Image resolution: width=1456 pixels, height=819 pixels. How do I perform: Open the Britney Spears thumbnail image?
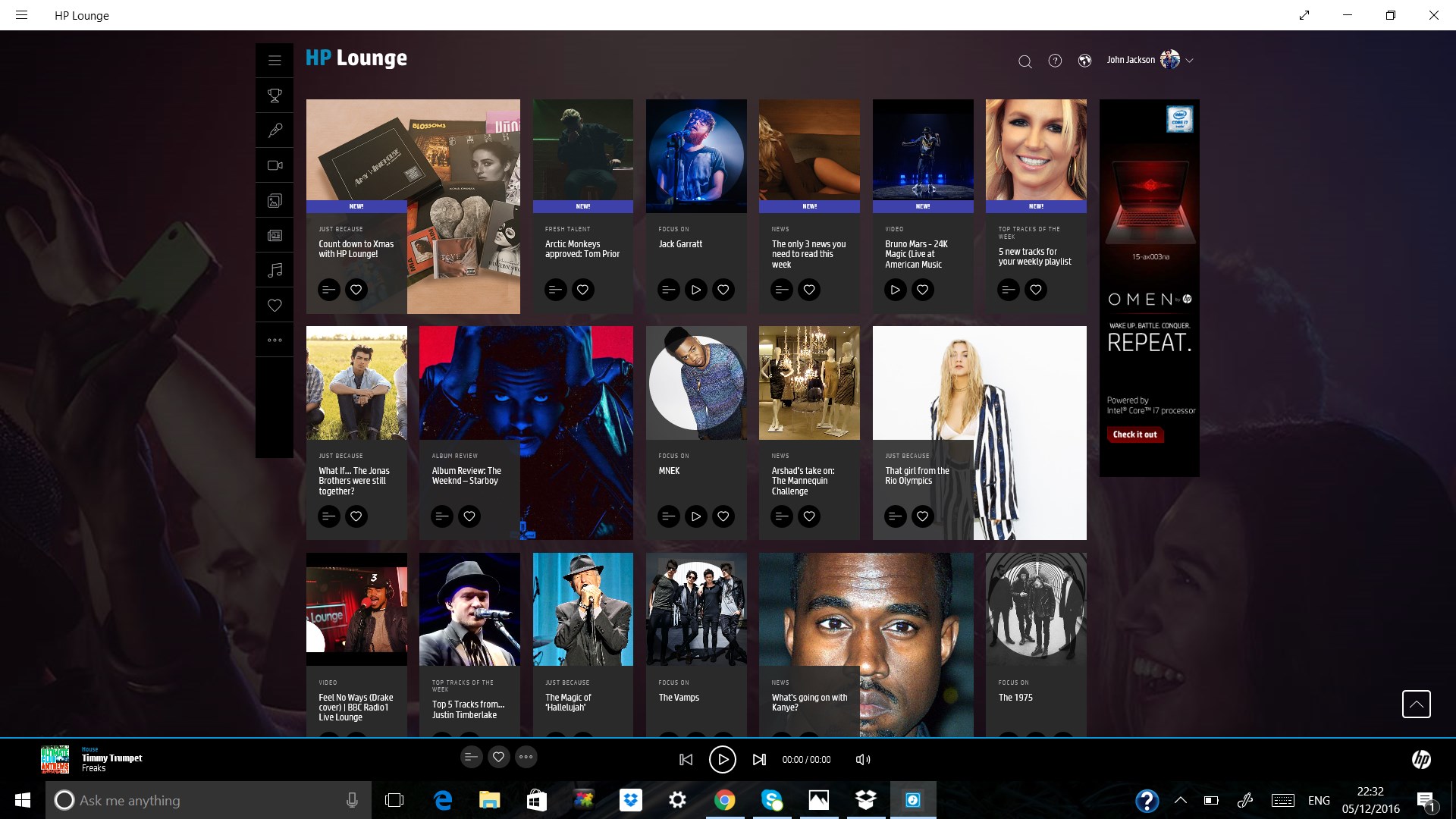[1036, 150]
